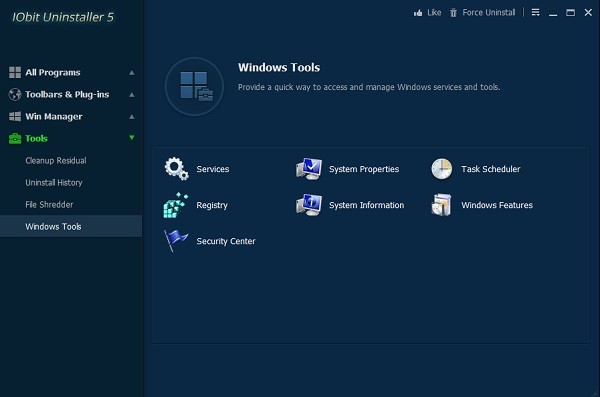The height and width of the screenshot is (397, 600).
Task: Click the Services label
Action: click(213, 169)
